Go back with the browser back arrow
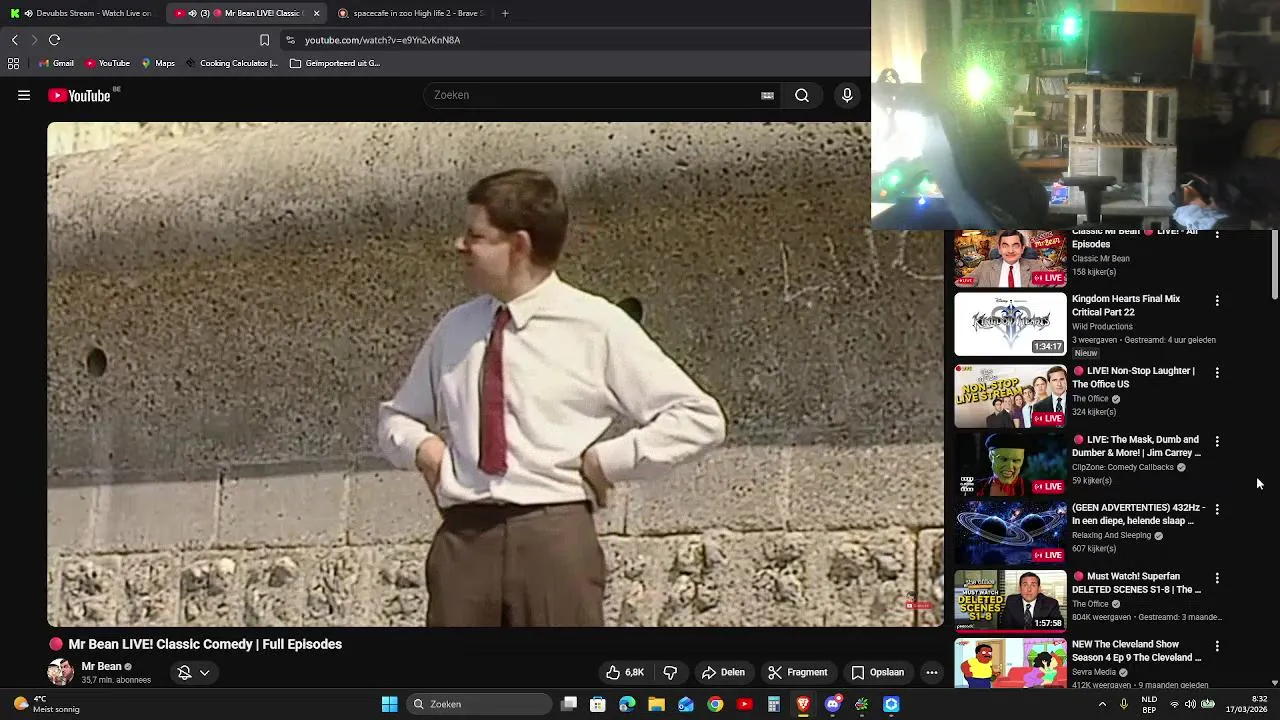 tap(14, 40)
